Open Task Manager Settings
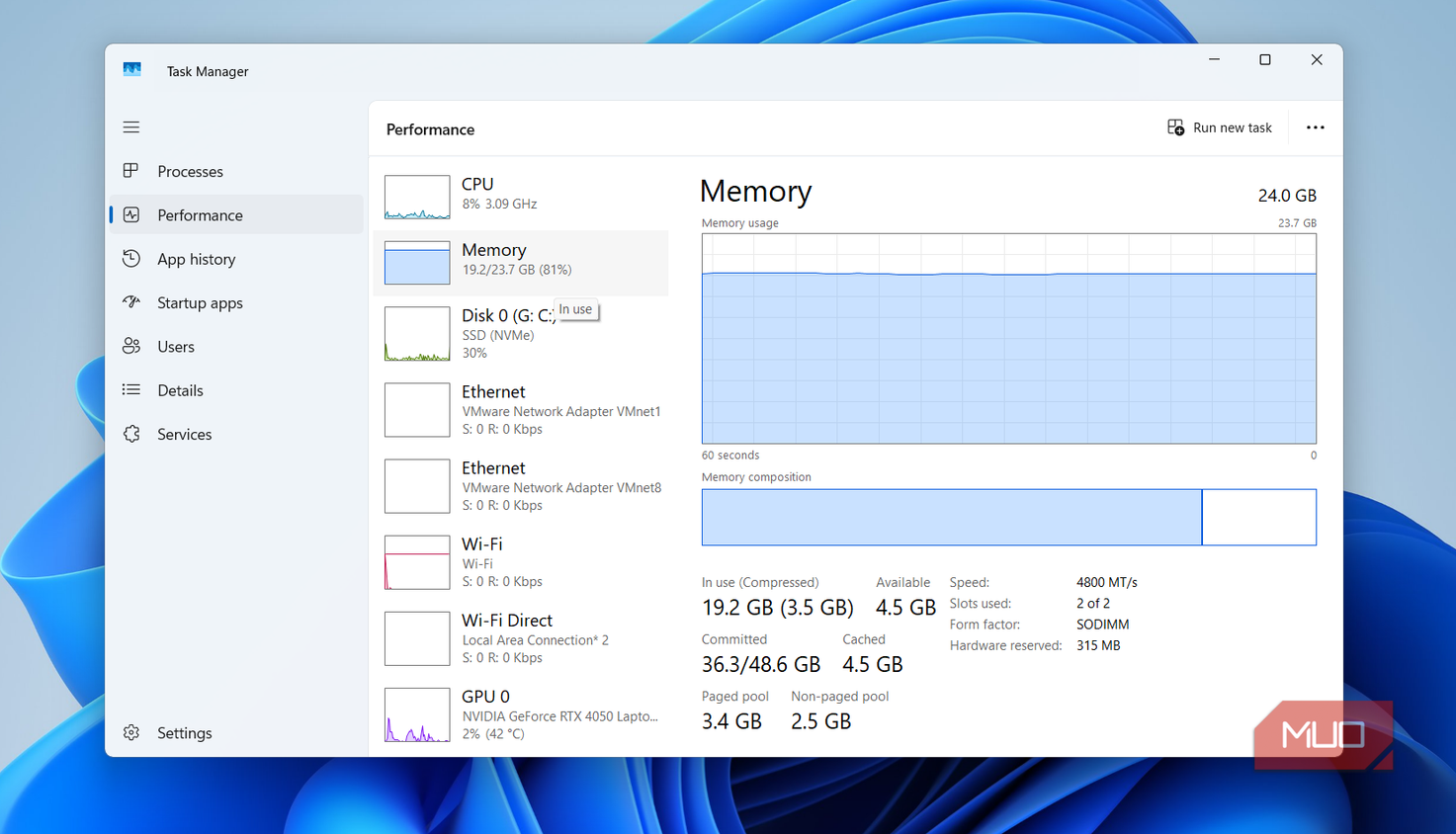The height and width of the screenshot is (834, 1456). tap(184, 732)
